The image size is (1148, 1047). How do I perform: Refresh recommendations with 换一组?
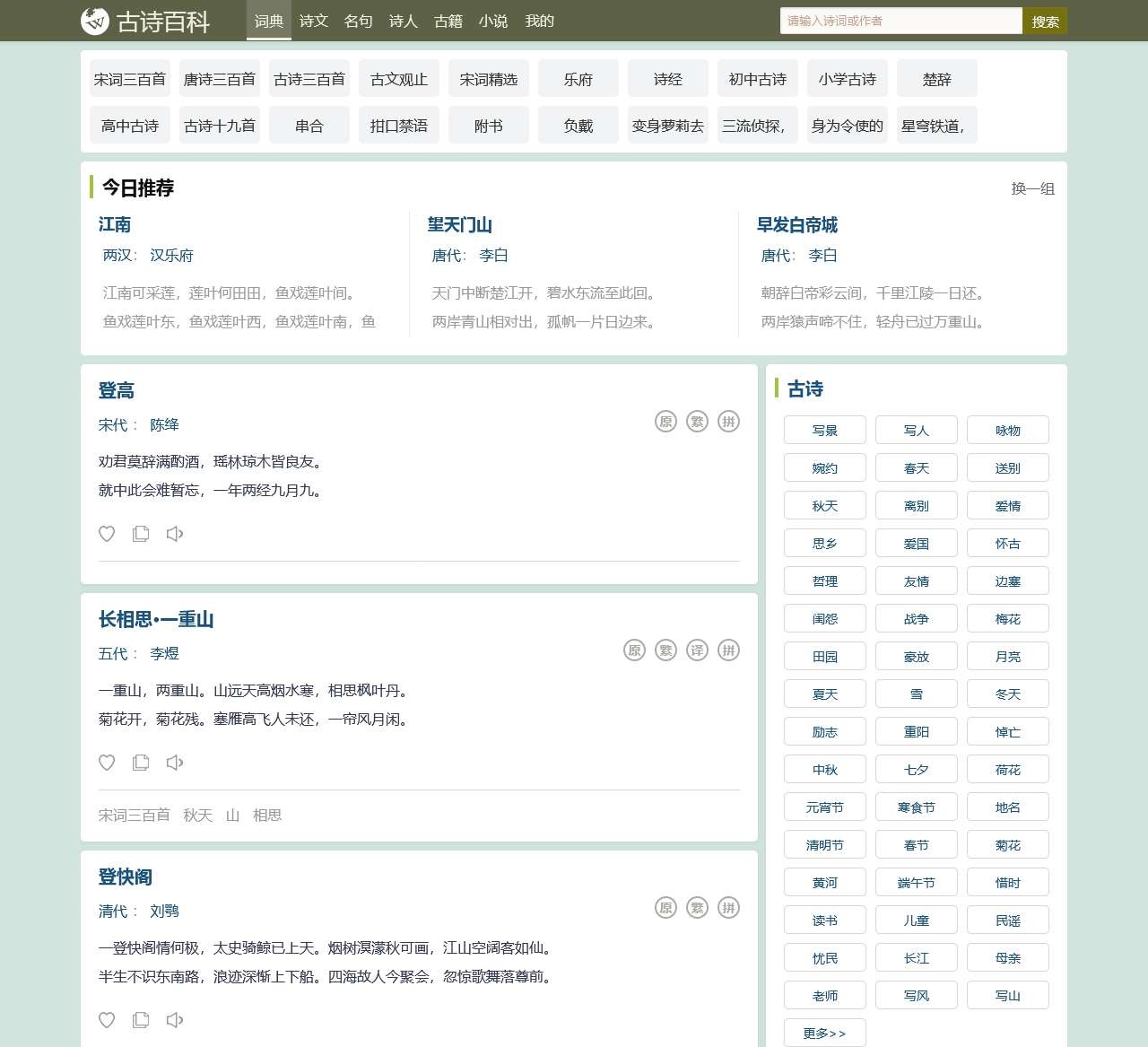pos(1033,188)
